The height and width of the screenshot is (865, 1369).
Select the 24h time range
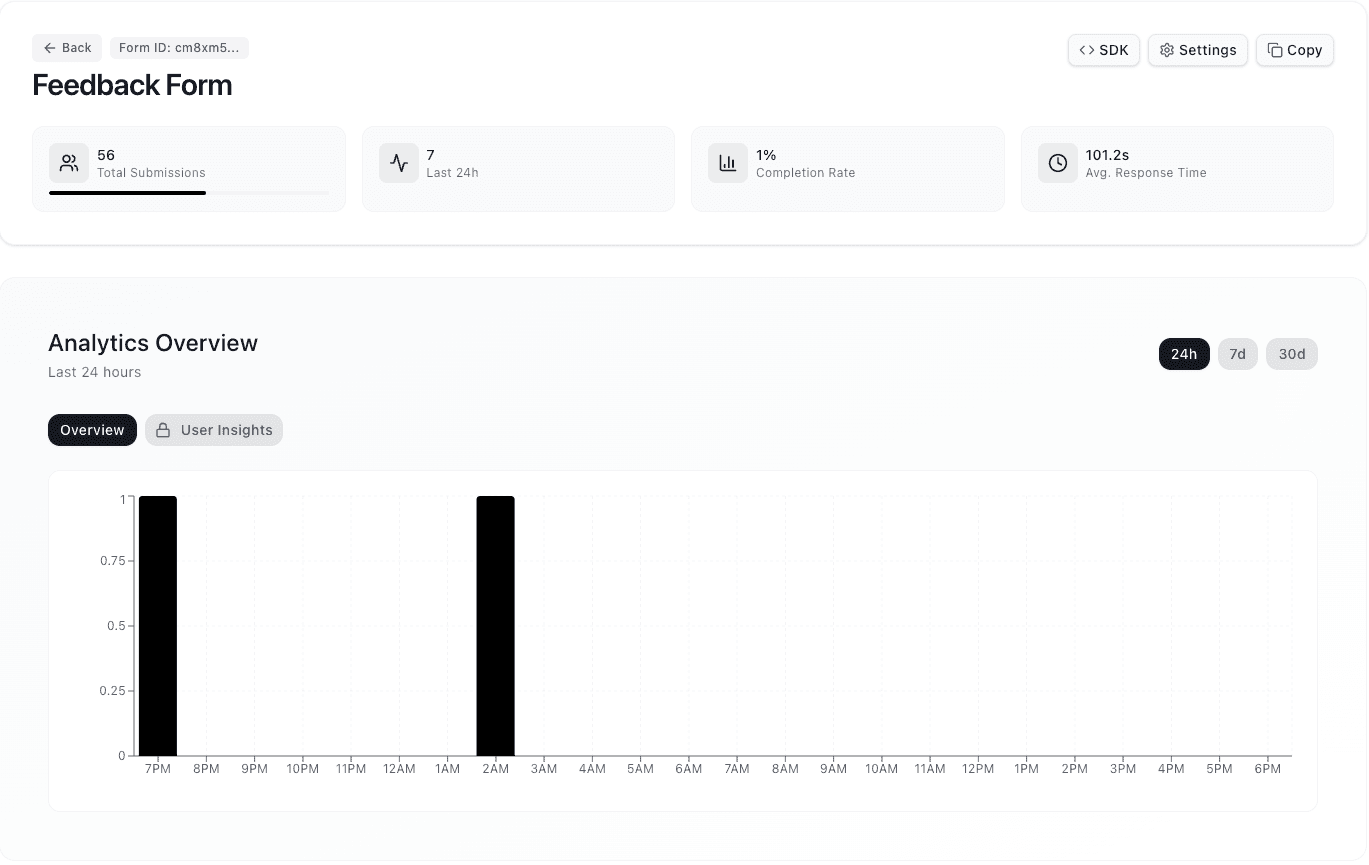tap(1184, 354)
